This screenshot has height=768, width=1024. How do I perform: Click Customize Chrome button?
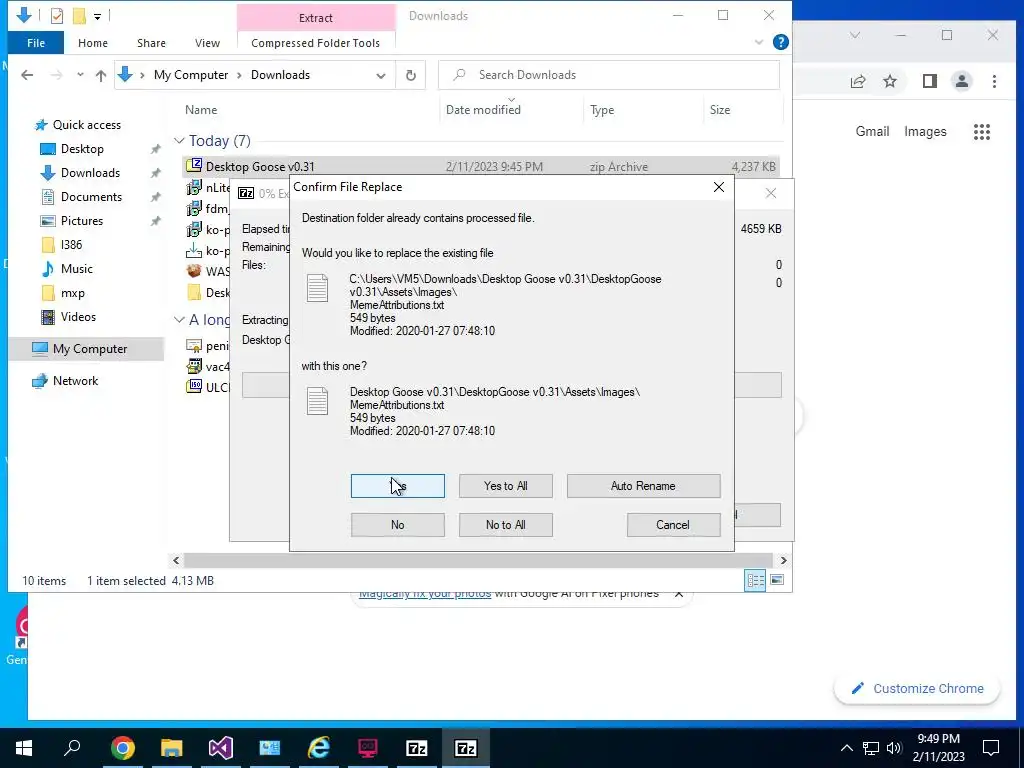coord(917,688)
